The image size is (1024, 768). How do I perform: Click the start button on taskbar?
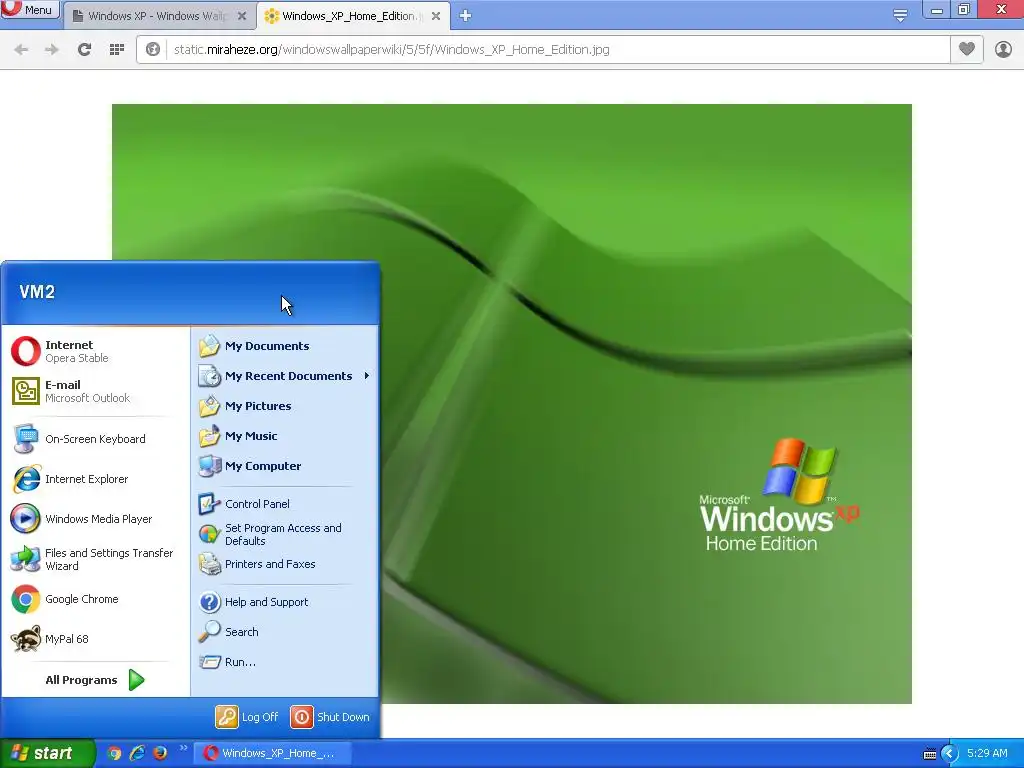coord(47,753)
